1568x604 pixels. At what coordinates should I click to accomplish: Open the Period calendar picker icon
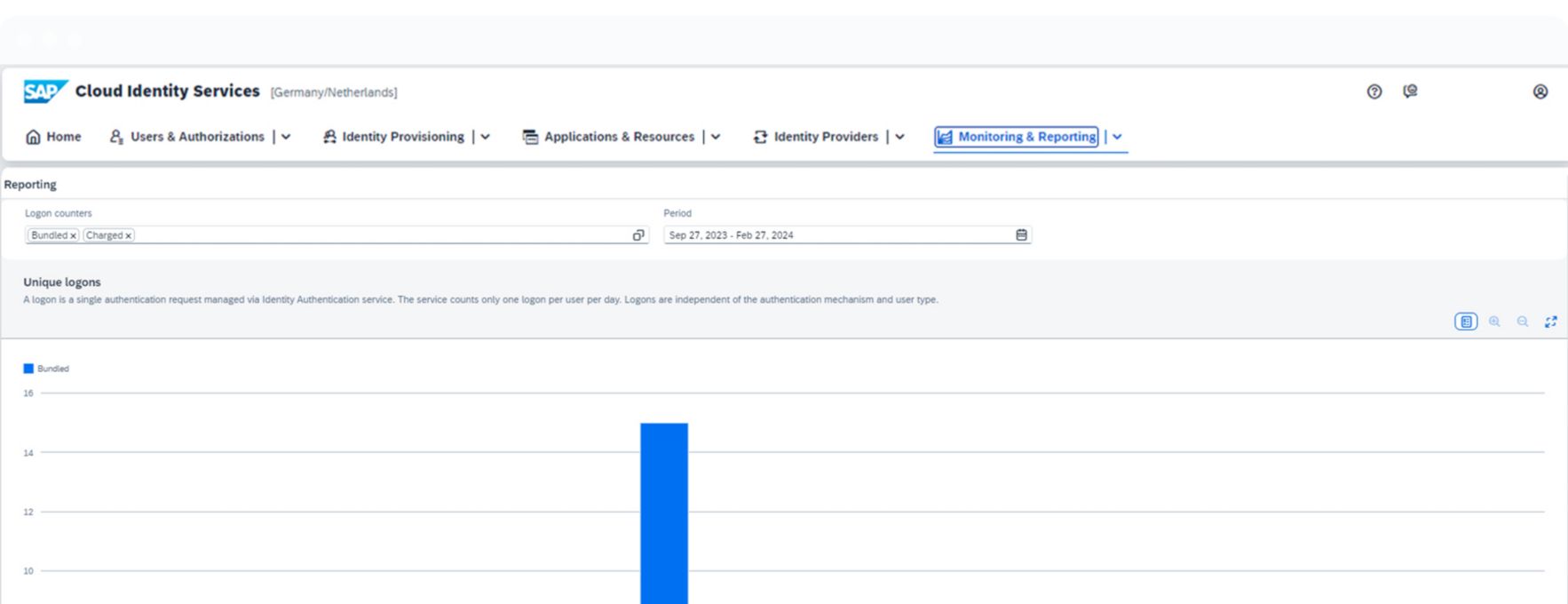1021,235
